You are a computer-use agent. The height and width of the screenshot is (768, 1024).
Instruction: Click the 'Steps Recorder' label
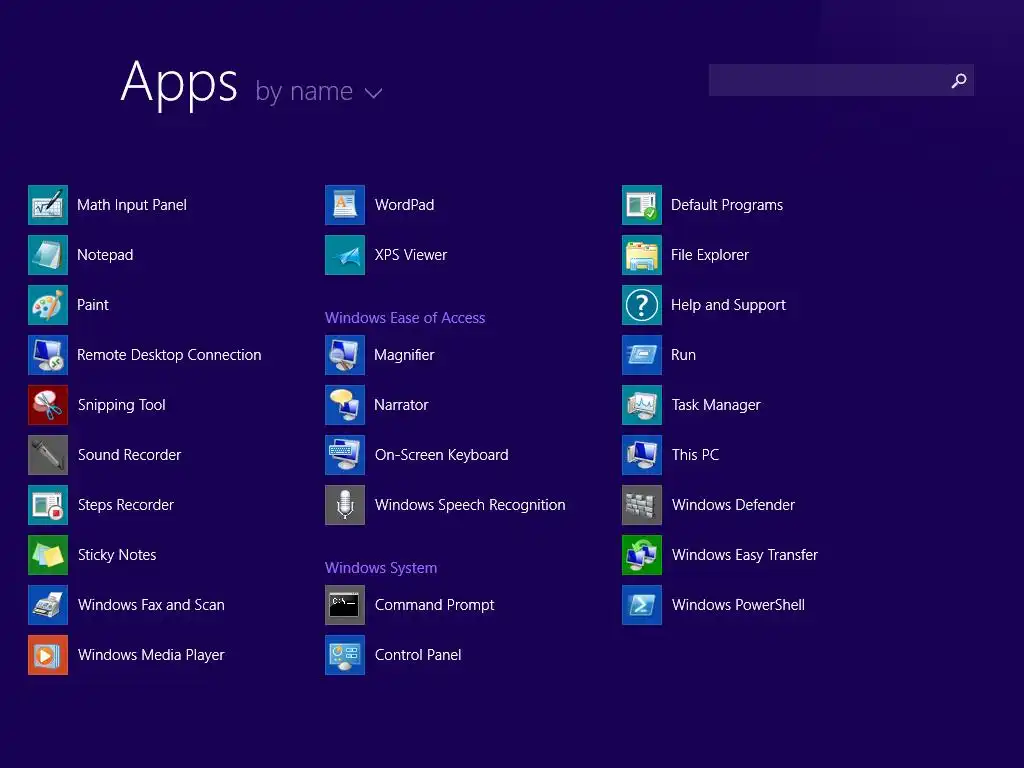coord(126,505)
